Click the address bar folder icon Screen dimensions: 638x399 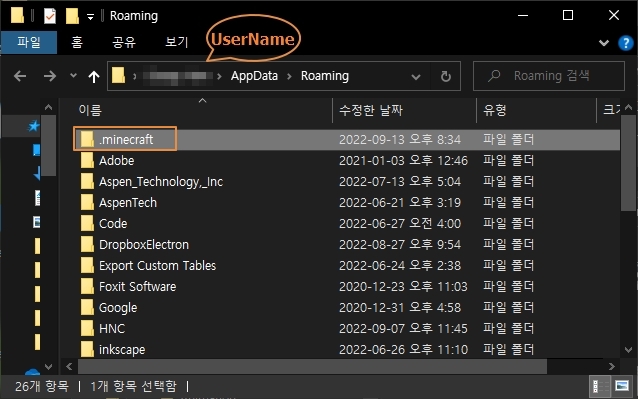(x=118, y=76)
